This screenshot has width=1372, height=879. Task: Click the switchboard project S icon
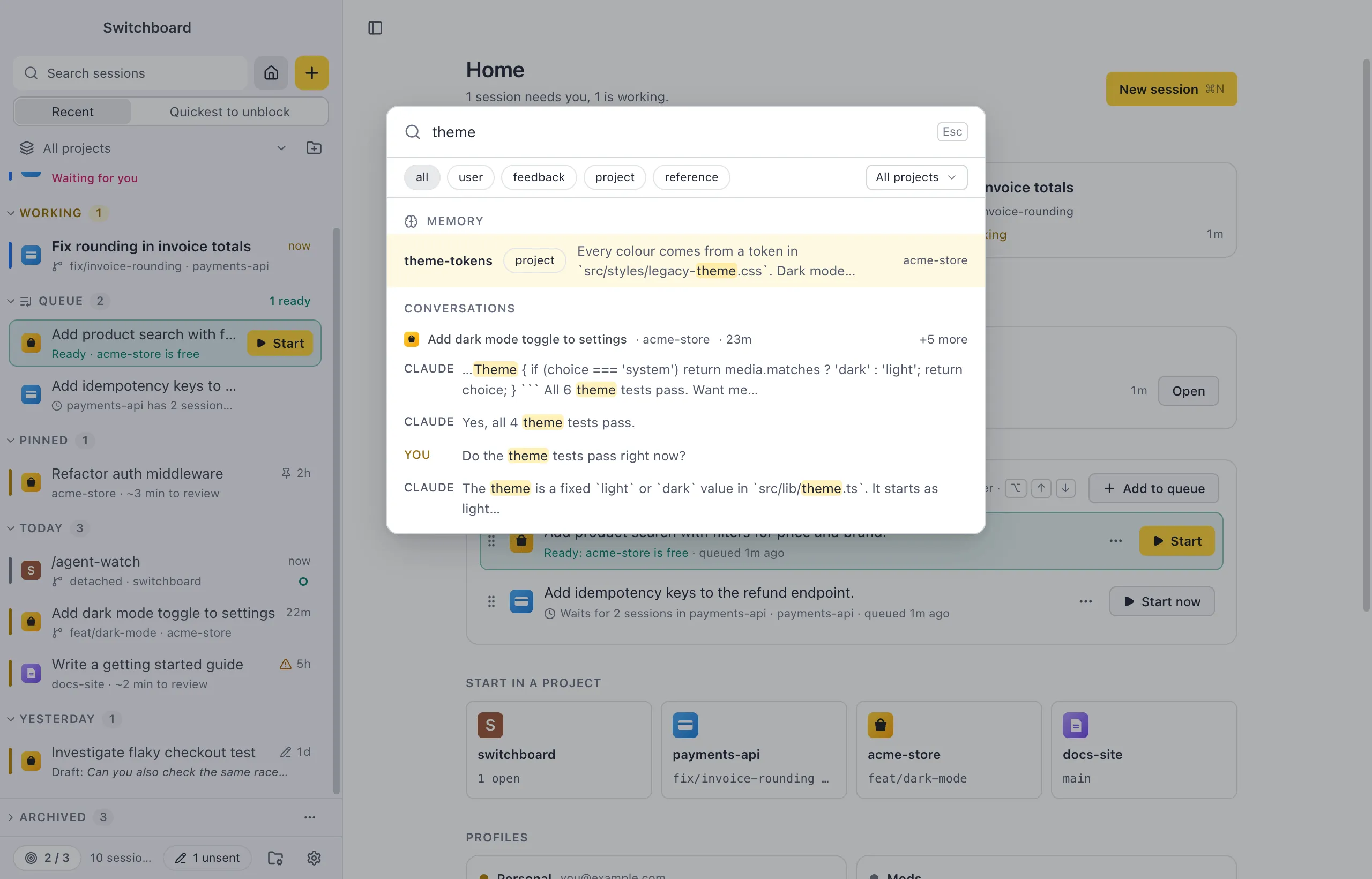tap(490, 725)
